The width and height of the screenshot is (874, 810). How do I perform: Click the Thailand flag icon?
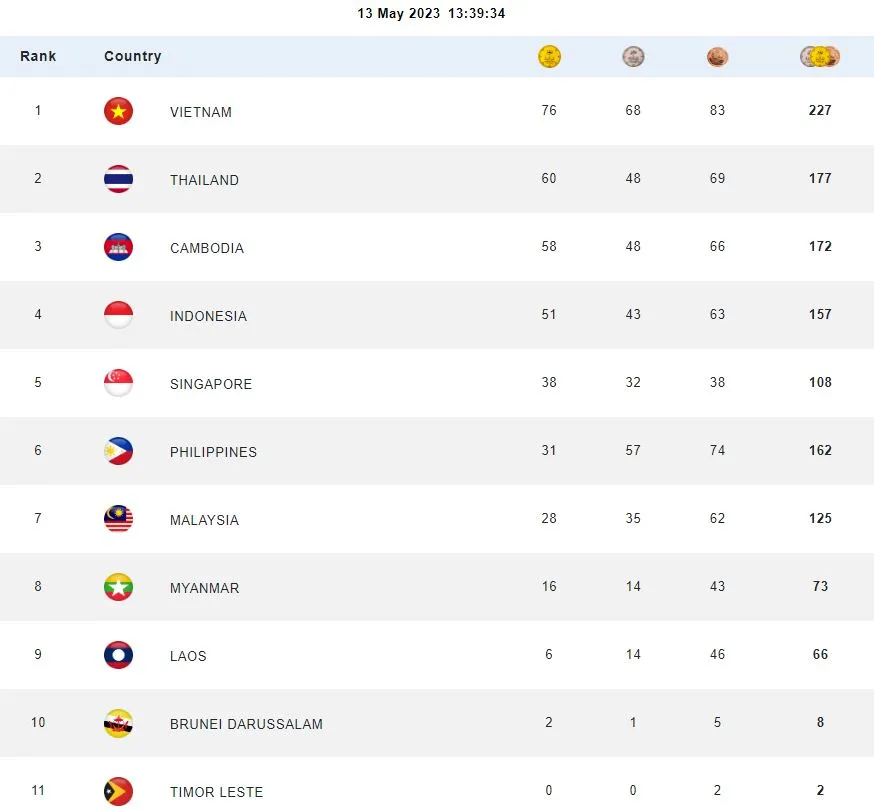tap(118, 179)
